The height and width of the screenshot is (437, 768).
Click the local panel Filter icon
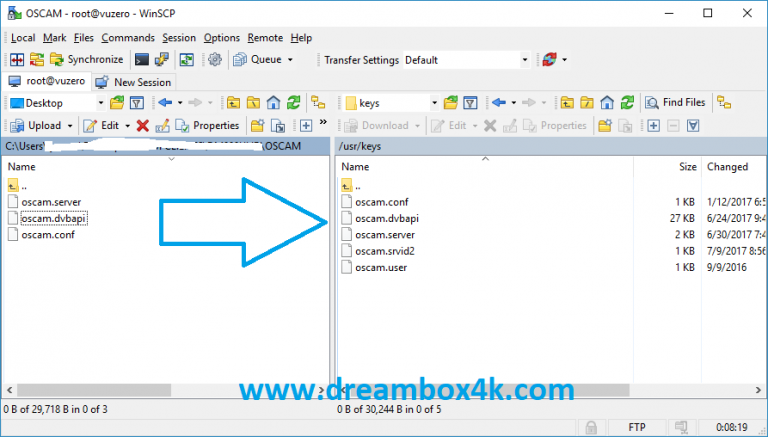(137, 103)
